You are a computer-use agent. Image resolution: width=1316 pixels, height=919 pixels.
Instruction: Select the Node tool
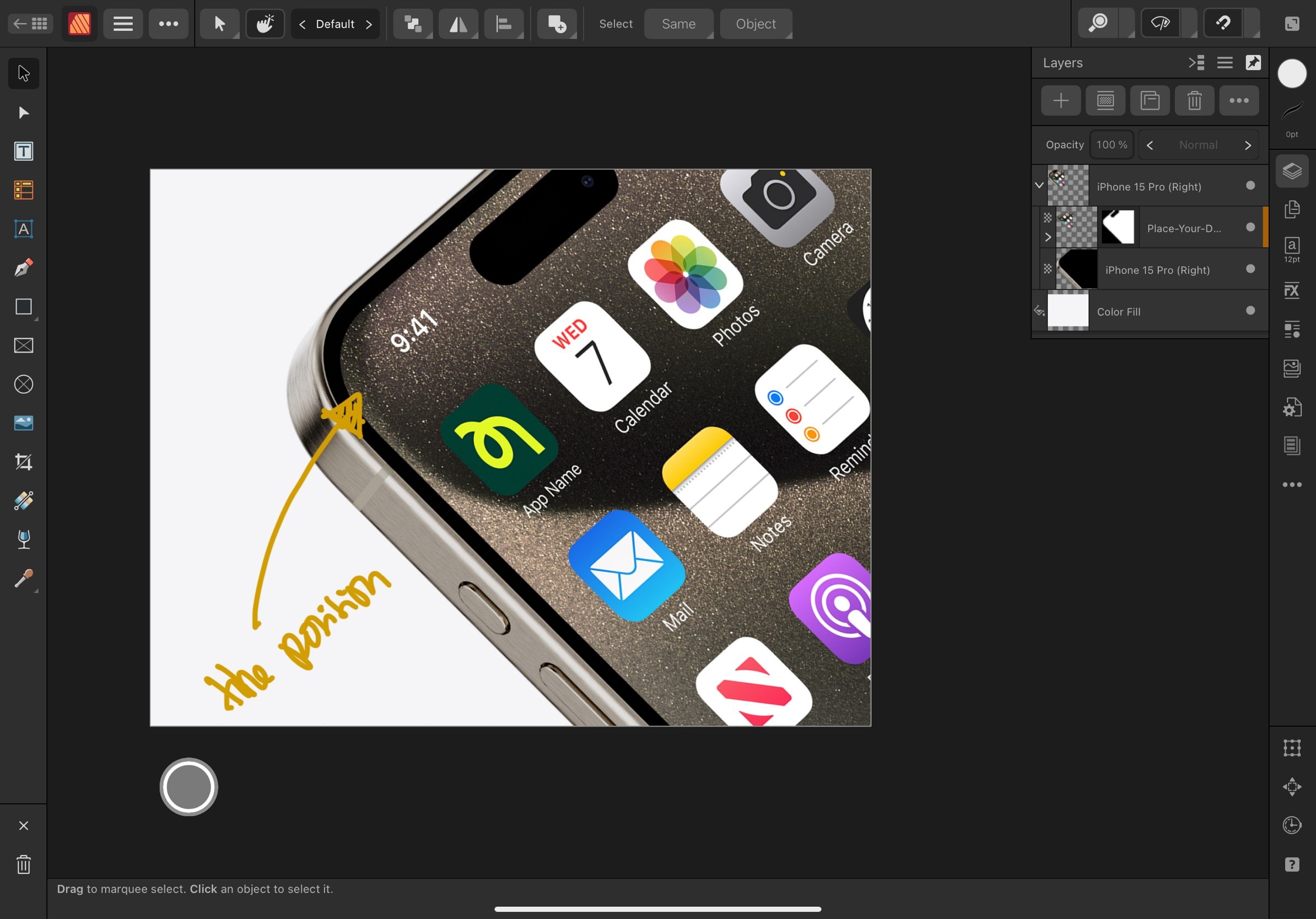point(24,112)
